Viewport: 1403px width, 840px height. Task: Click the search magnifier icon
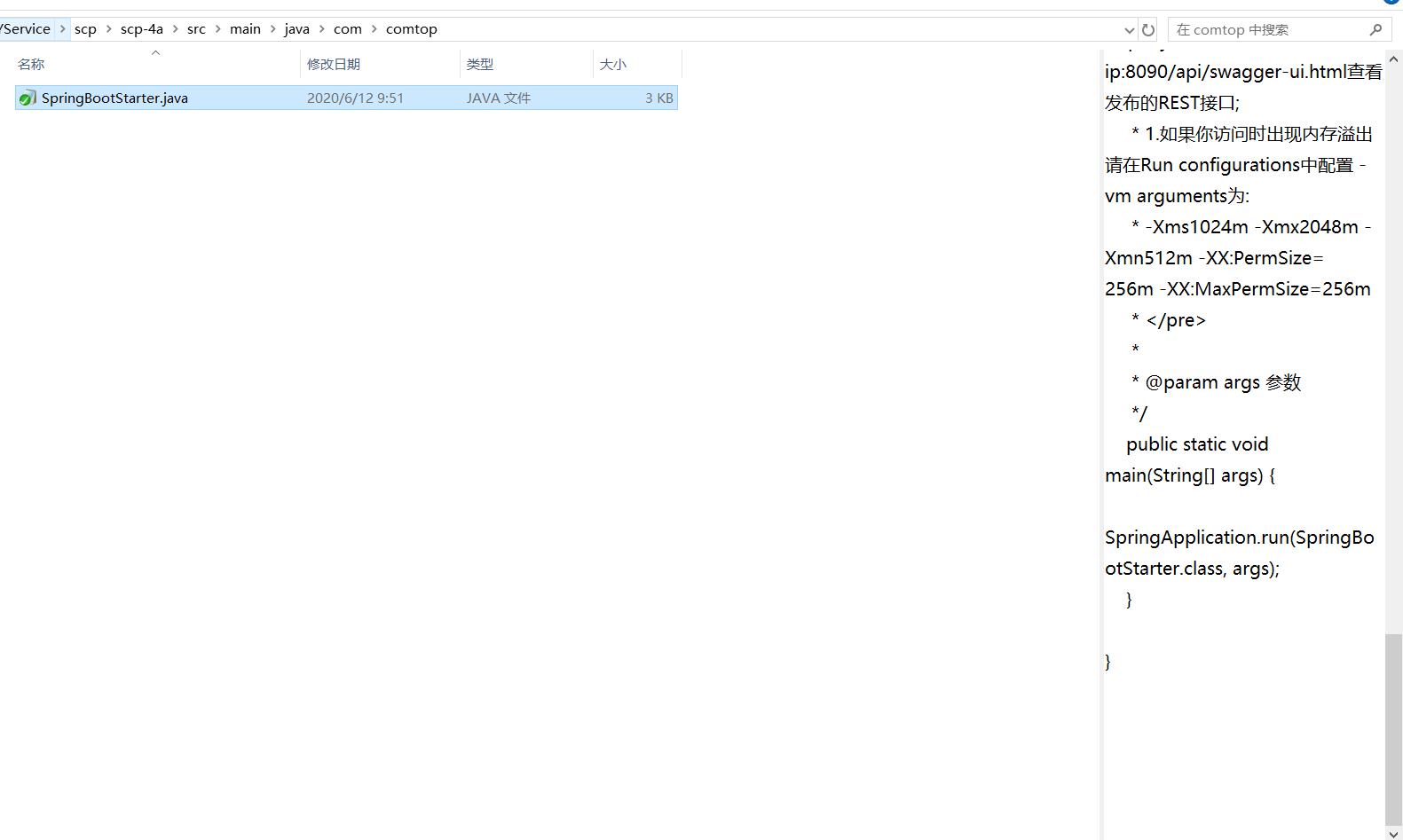click(1375, 29)
